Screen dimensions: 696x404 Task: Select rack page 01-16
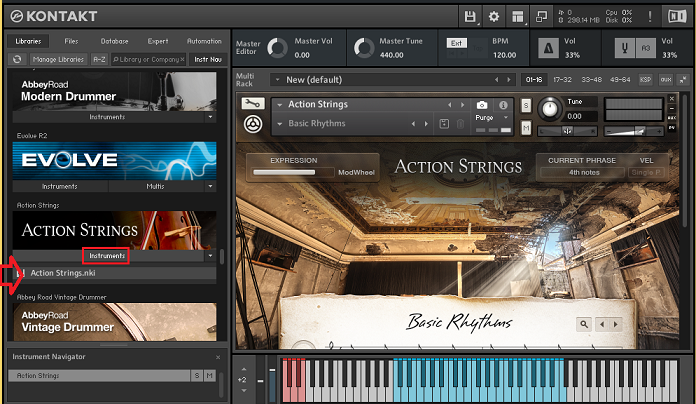pos(534,80)
